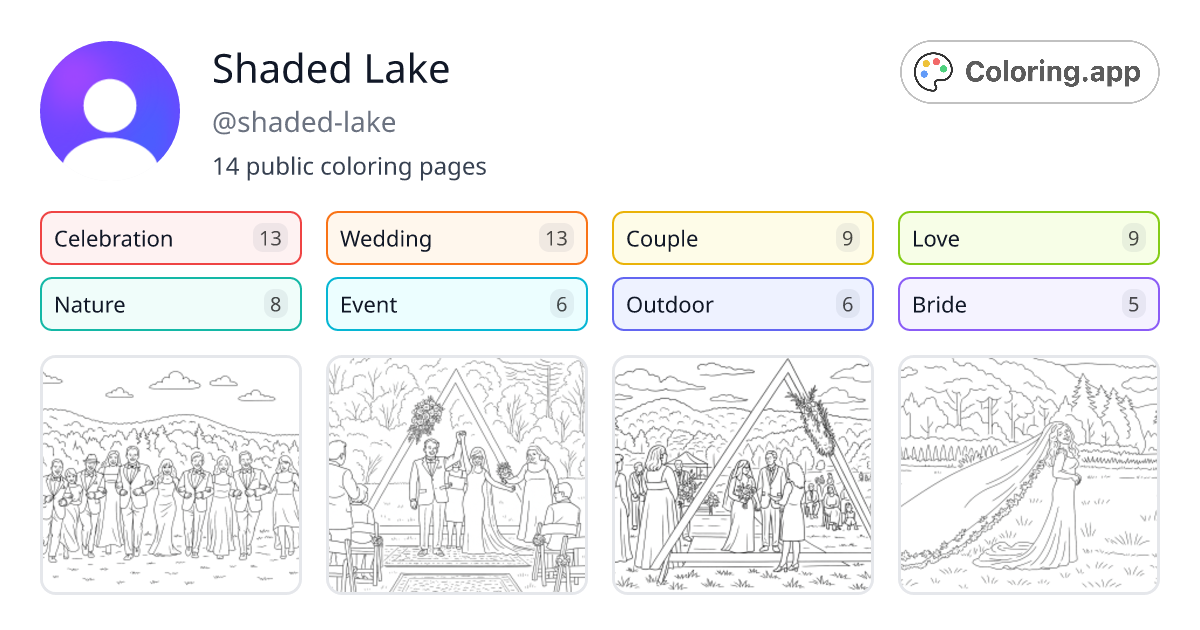Select the Nature tag count badge
This screenshot has width=1200, height=630.
click(275, 304)
